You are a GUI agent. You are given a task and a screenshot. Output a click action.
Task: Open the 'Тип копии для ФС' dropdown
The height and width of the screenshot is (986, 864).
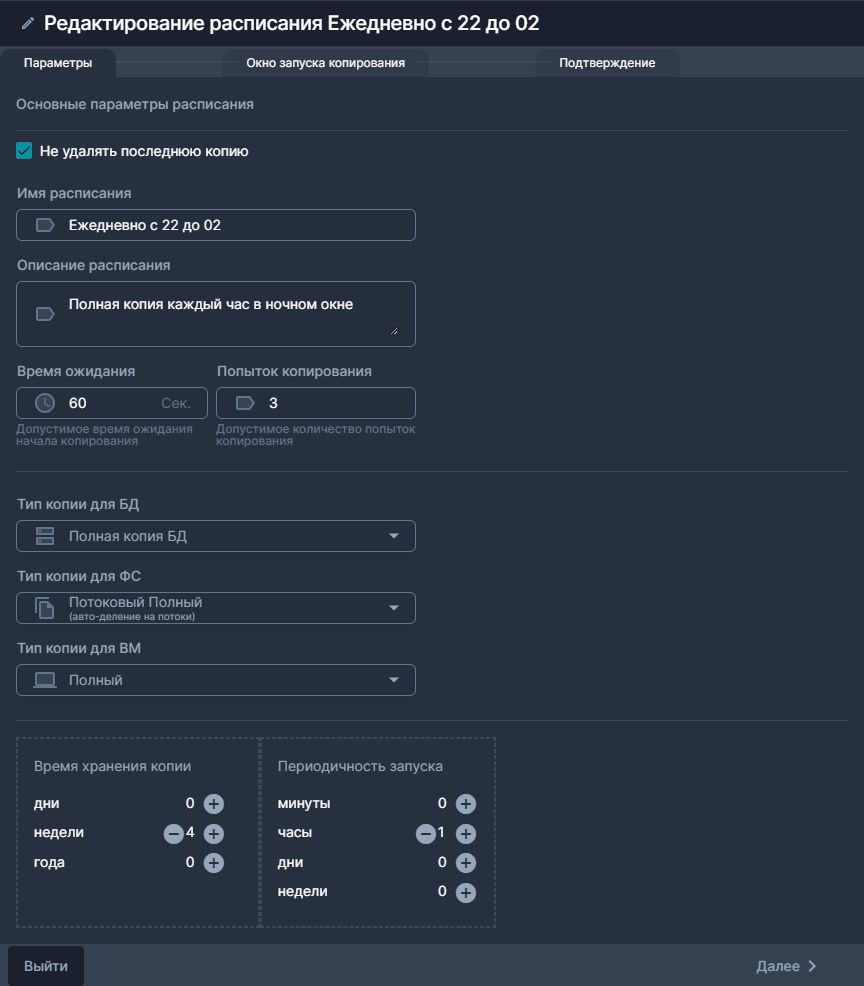click(x=216, y=608)
